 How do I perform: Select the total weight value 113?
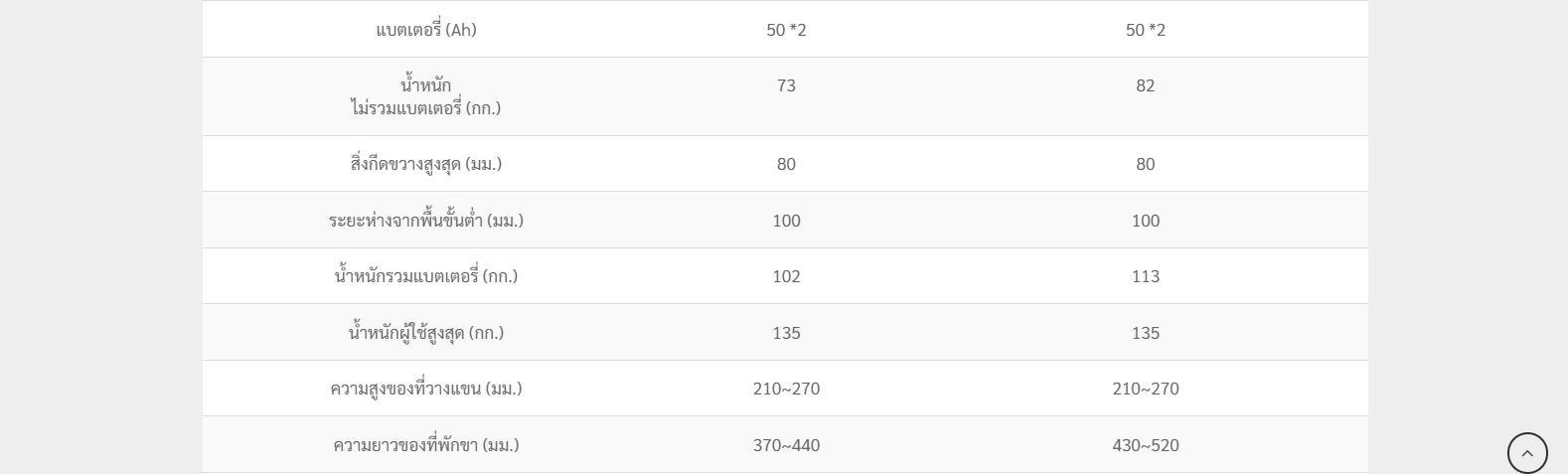click(x=1145, y=276)
